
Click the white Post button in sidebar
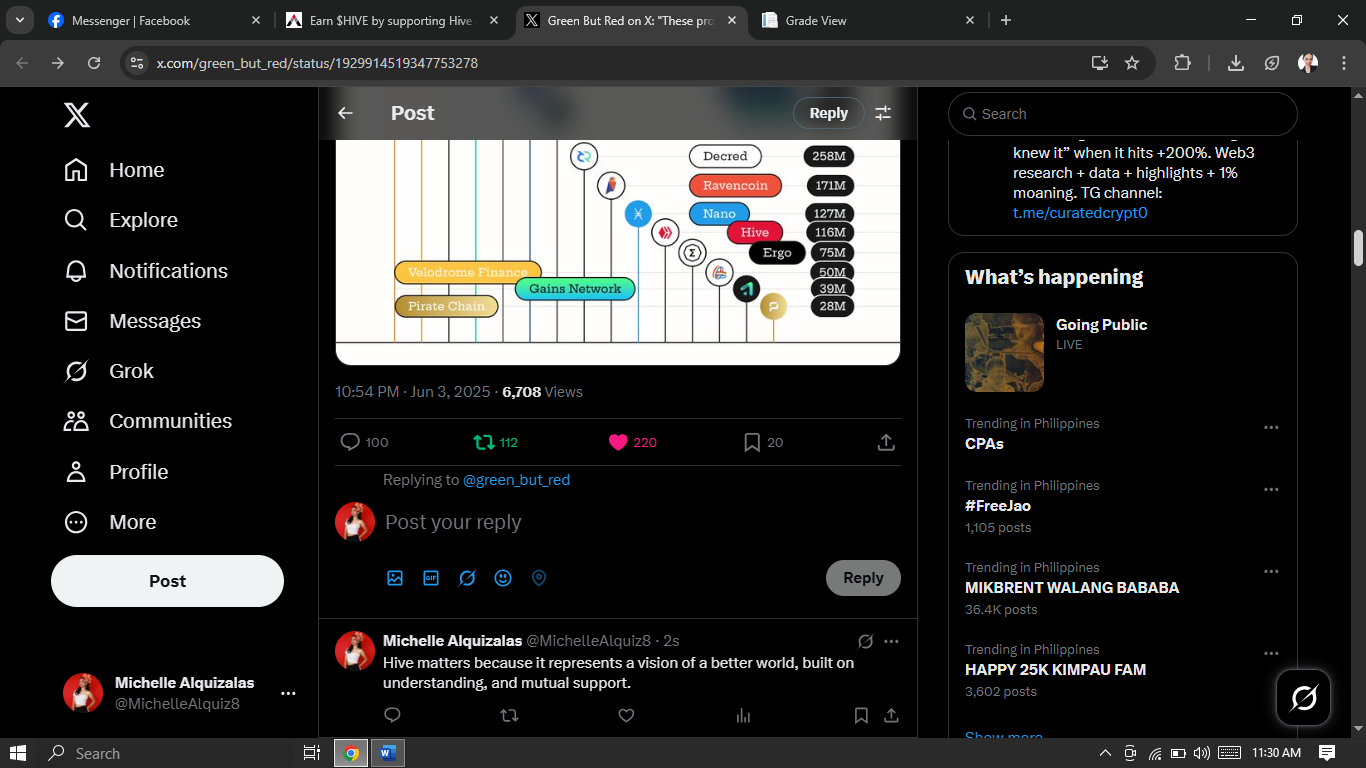pos(167,581)
